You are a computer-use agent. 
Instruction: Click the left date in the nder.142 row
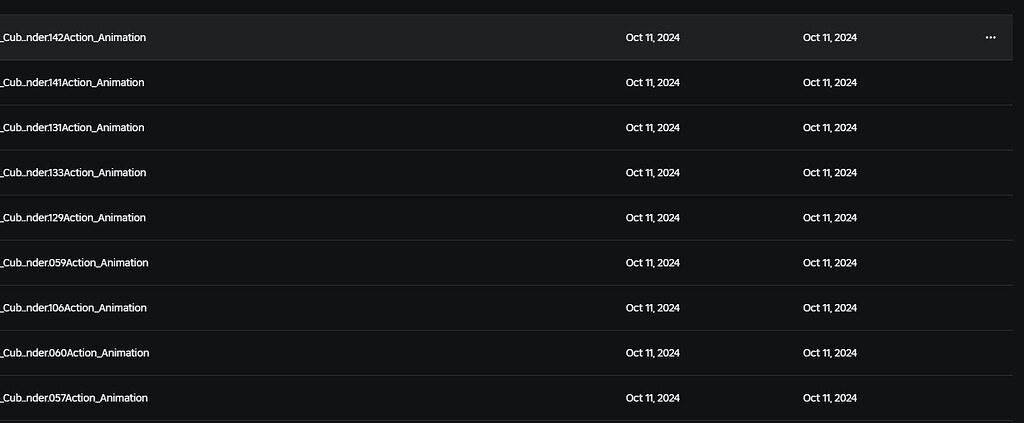(652, 38)
